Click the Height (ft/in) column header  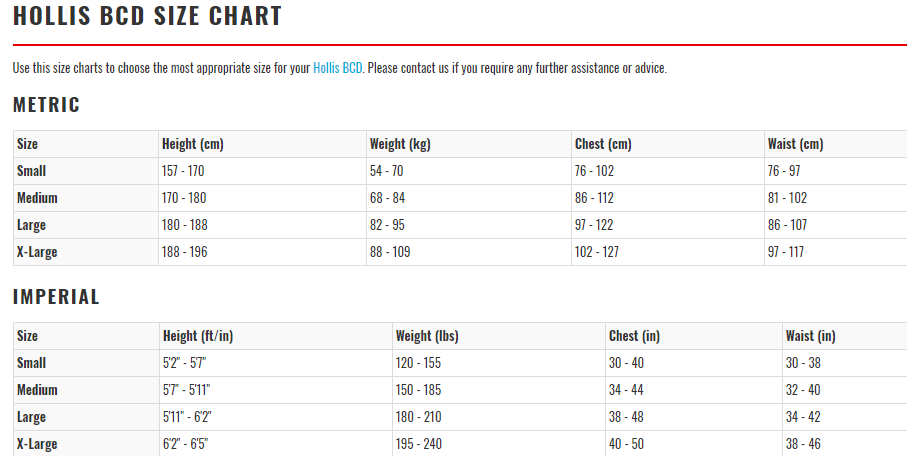point(197,336)
